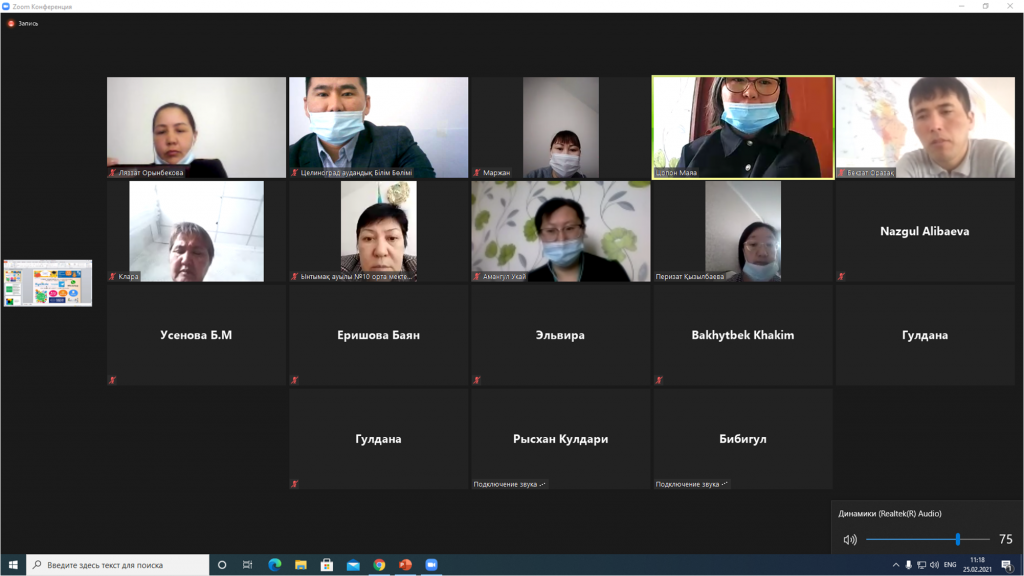The width and height of the screenshot is (1024, 576).
Task: Open the notification center
Action: (x=1006, y=565)
